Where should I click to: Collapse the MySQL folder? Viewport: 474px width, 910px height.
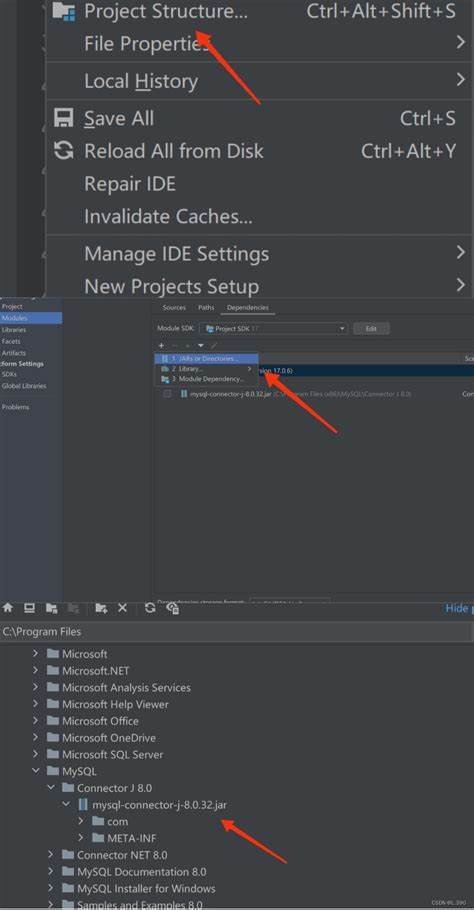(x=36, y=771)
